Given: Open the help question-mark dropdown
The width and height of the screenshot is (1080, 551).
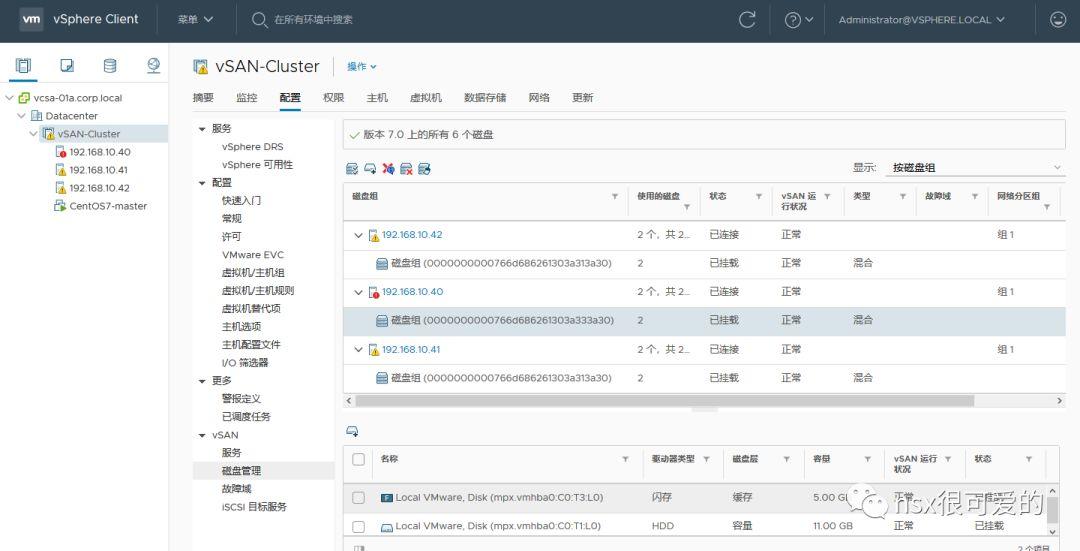Looking at the screenshot, I should click(x=799, y=20).
